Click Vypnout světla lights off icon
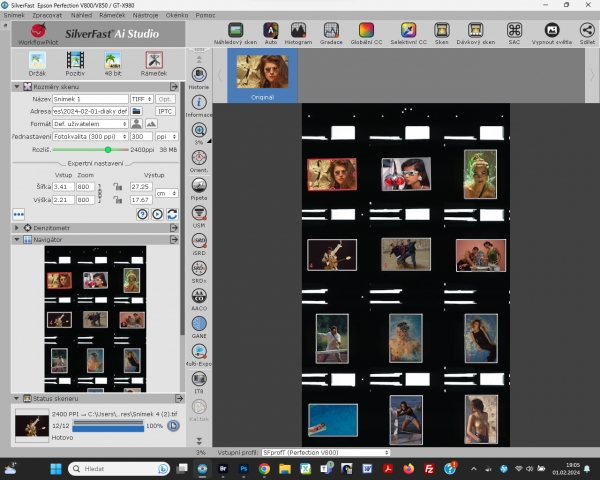 click(x=552, y=34)
